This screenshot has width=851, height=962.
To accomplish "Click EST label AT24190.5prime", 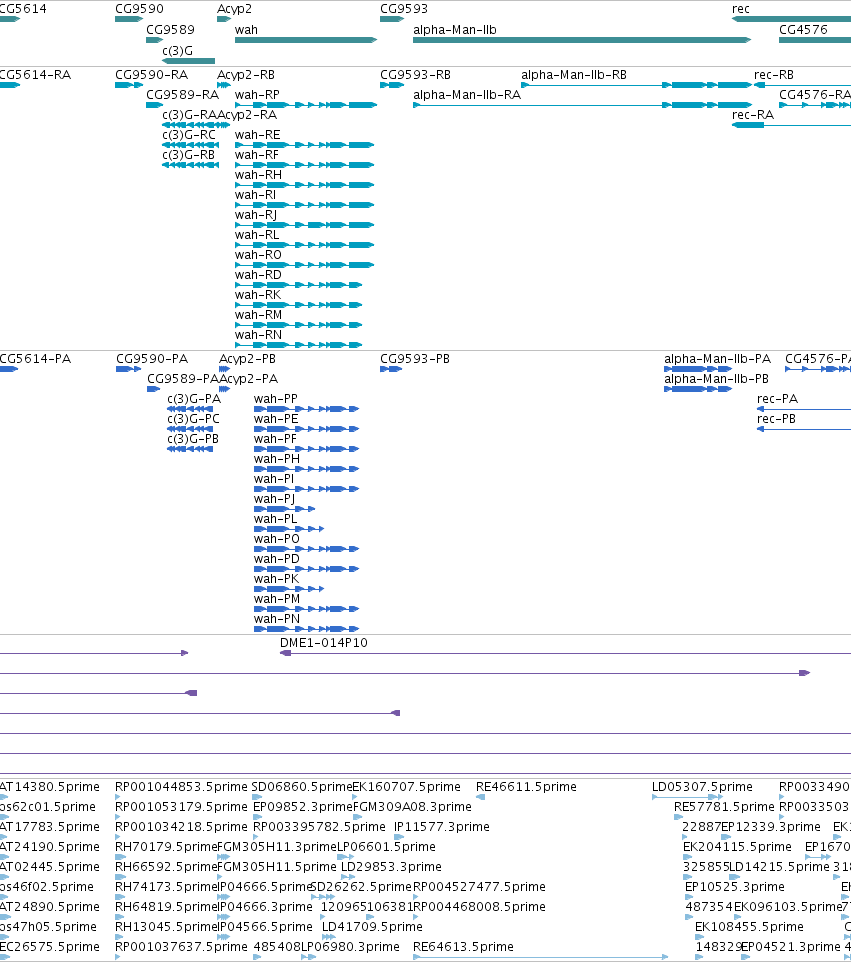I will tap(50, 847).
